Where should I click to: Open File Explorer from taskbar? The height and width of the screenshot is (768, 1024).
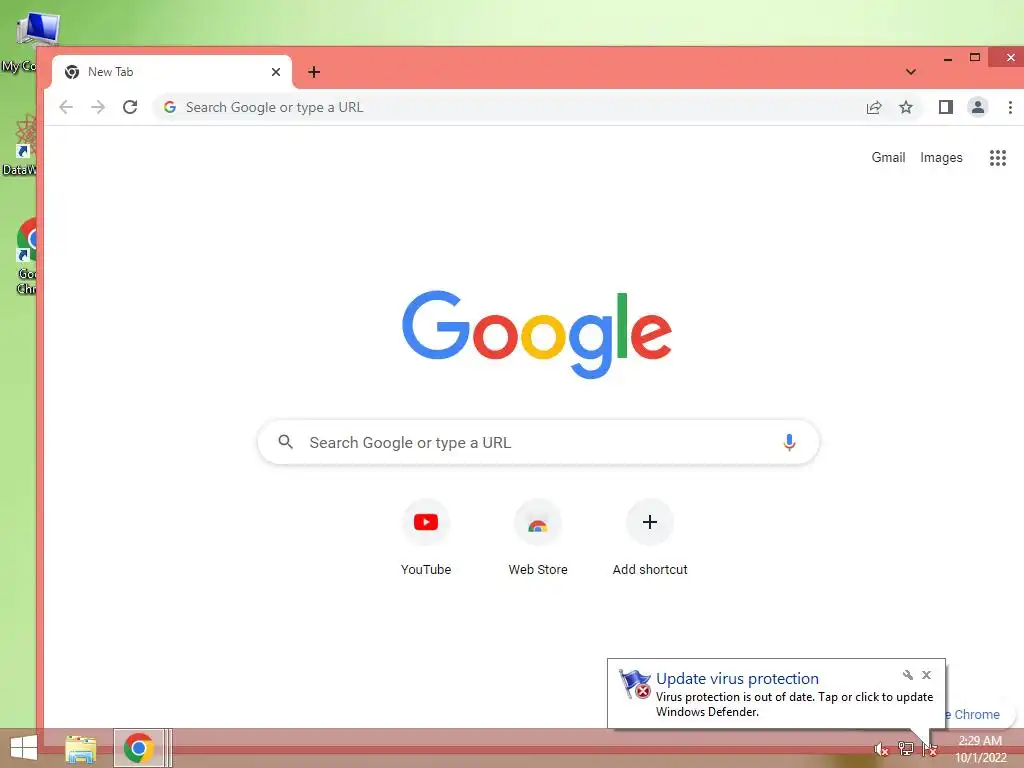tap(81, 748)
